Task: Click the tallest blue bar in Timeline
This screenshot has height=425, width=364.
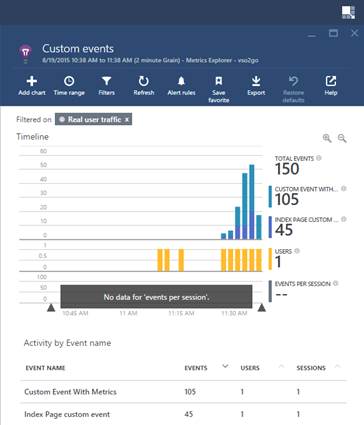Action: pyautogui.click(x=252, y=202)
